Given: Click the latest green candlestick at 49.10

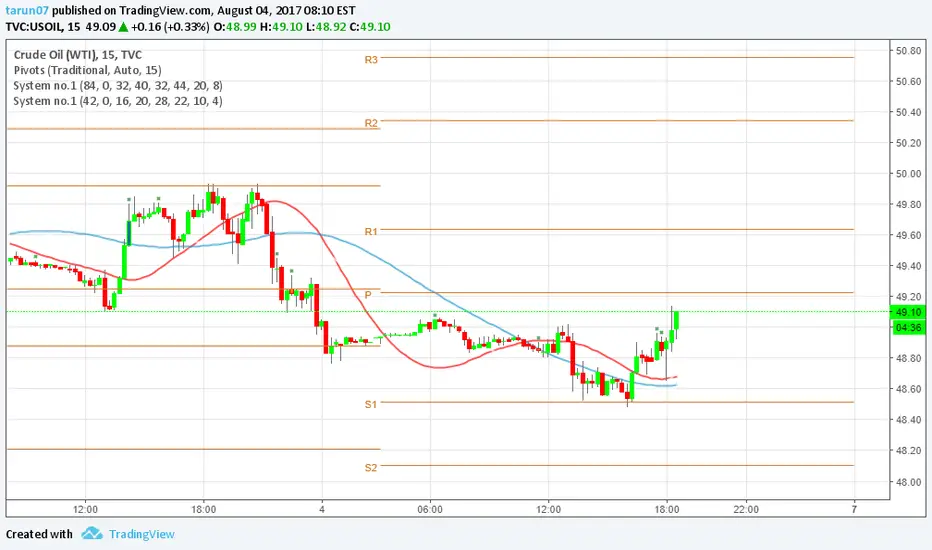Looking at the screenshot, I should pyautogui.click(x=676, y=320).
